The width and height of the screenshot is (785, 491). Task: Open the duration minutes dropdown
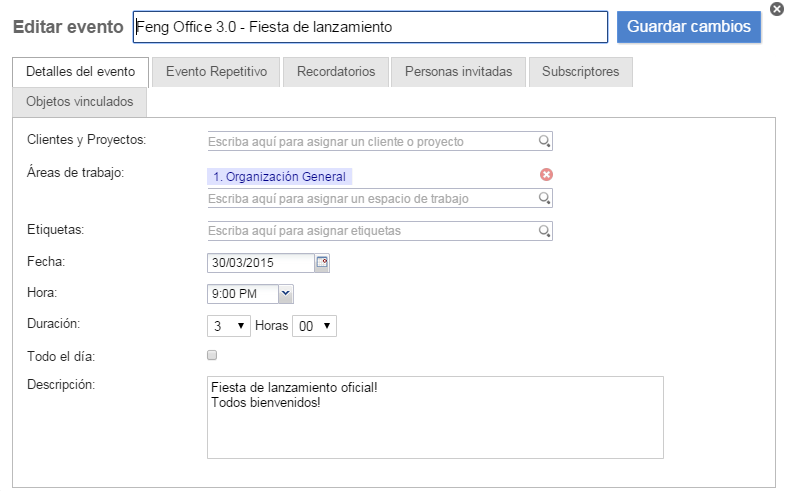[x=314, y=326]
